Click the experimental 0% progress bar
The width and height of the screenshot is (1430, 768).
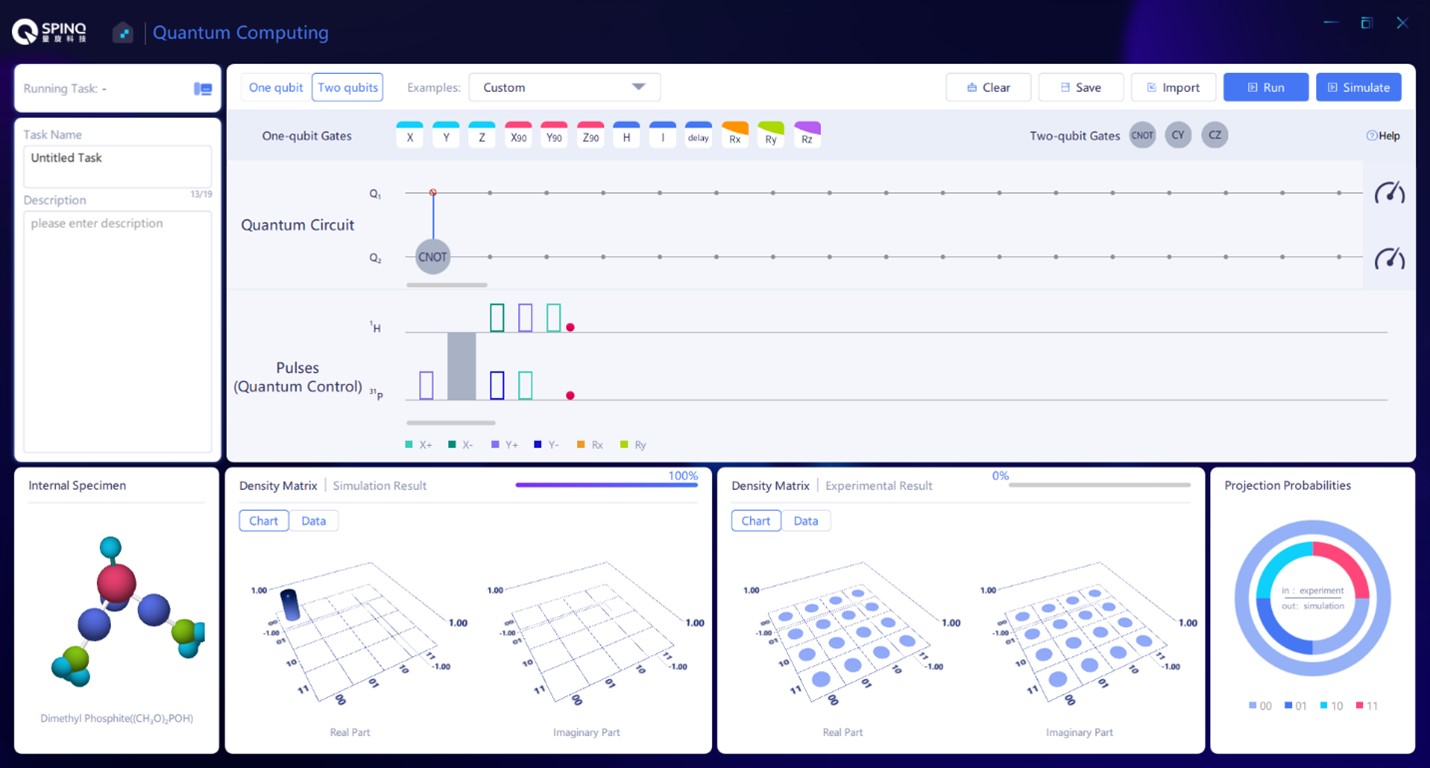click(1100, 485)
